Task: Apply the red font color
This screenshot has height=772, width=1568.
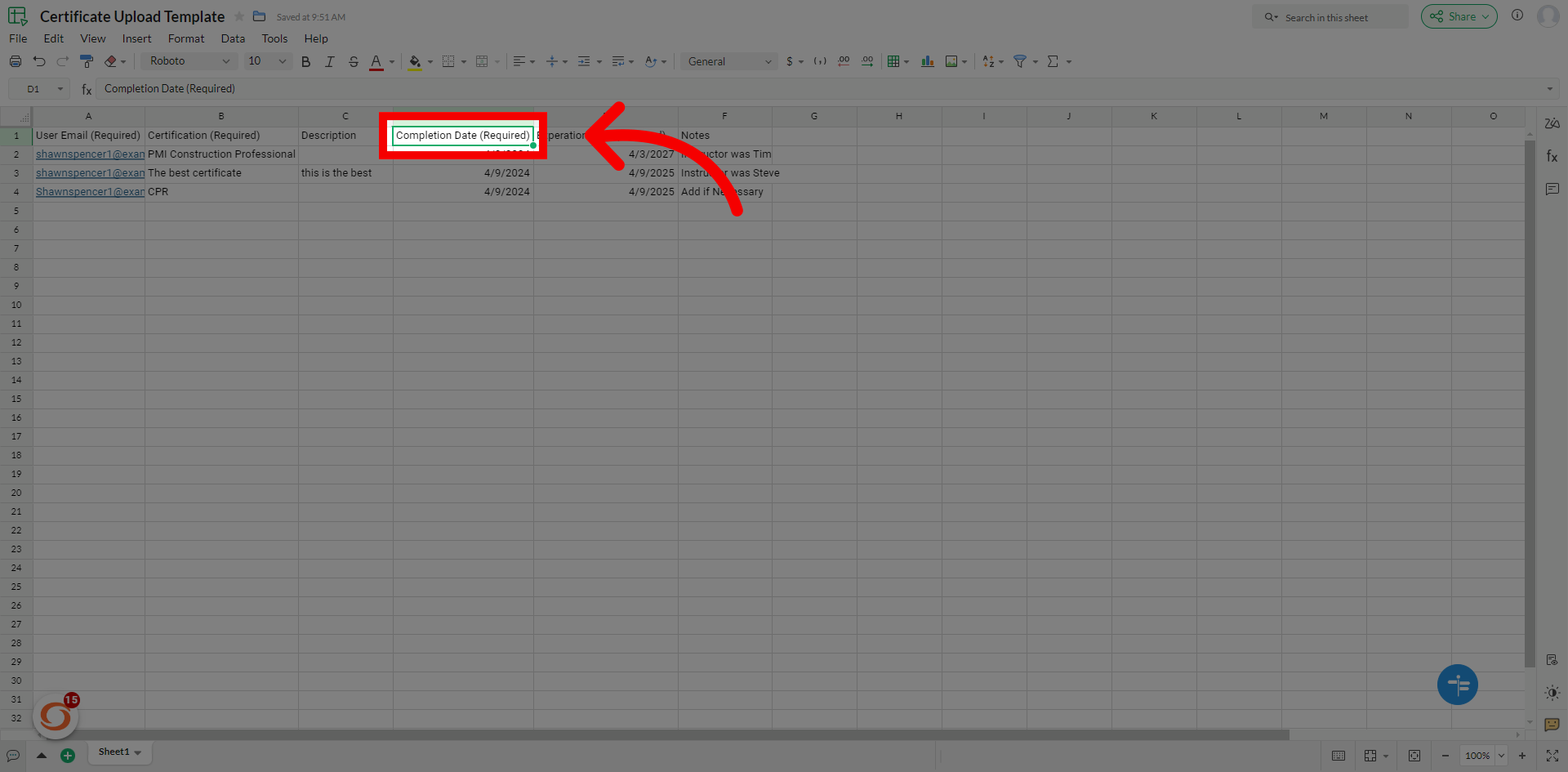Action: tap(376, 61)
